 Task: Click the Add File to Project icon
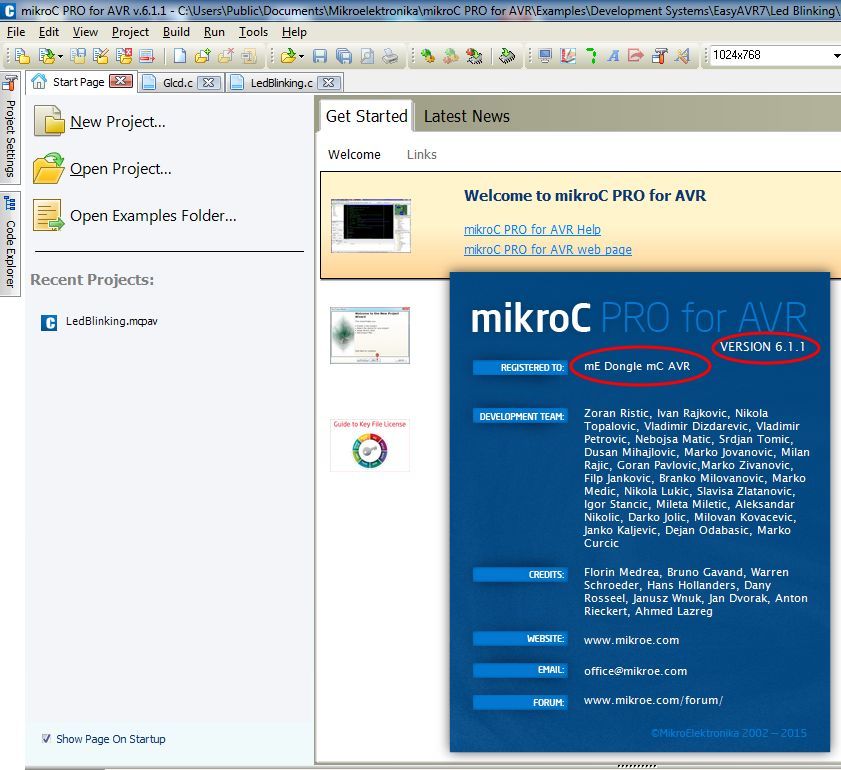point(203,56)
